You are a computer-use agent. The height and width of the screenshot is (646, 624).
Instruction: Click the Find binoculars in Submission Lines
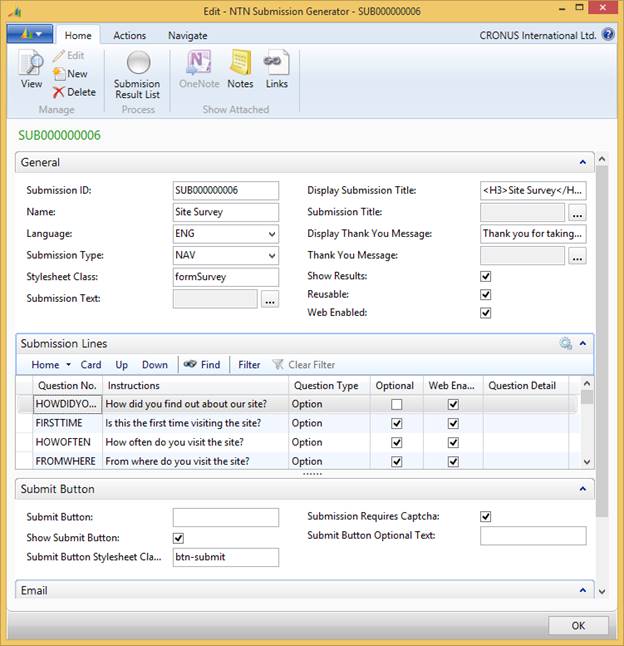[x=190, y=364]
